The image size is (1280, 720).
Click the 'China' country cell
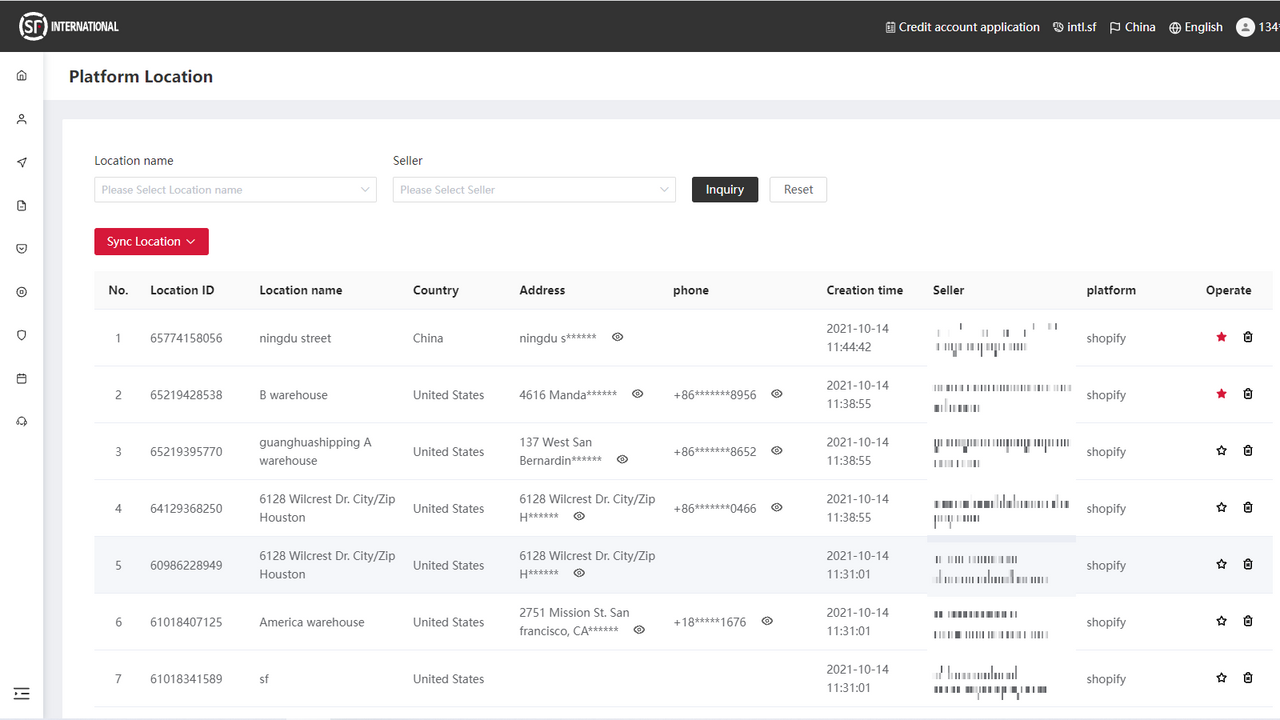428,338
